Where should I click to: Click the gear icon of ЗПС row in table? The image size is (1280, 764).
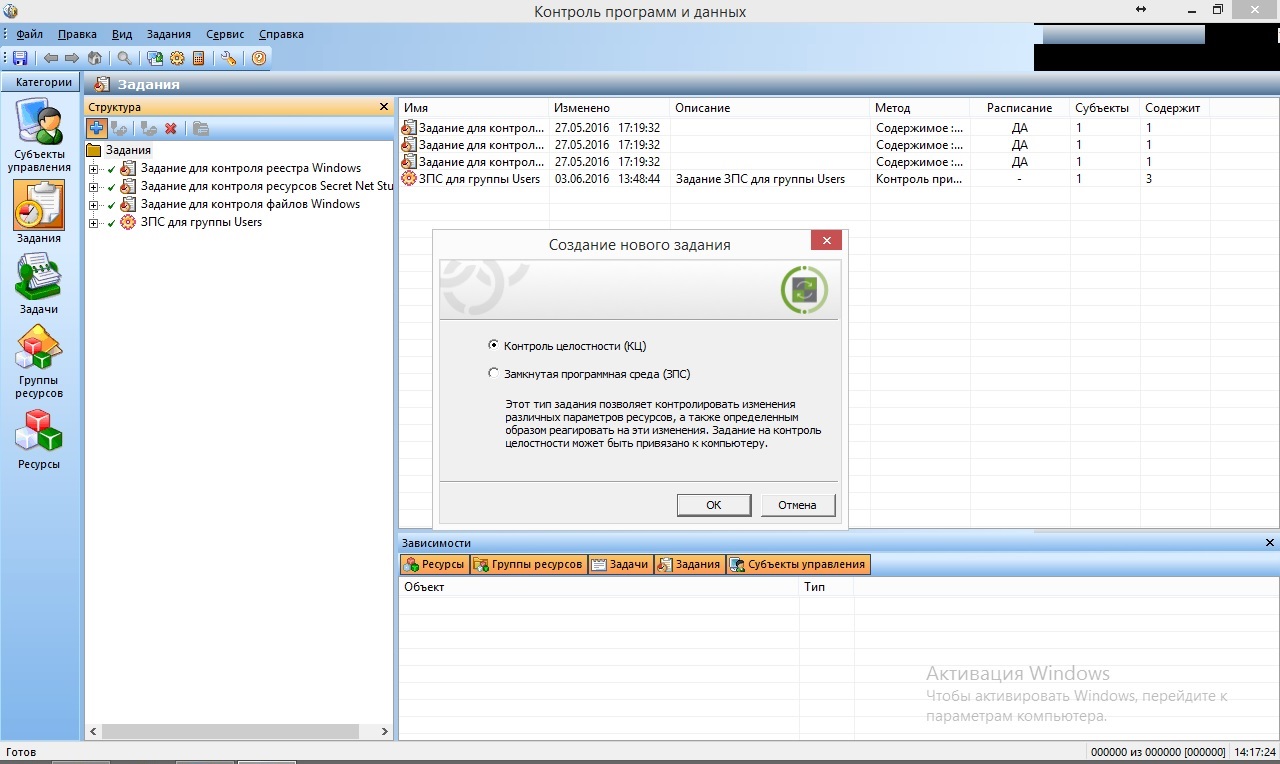click(x=408, y=179)
